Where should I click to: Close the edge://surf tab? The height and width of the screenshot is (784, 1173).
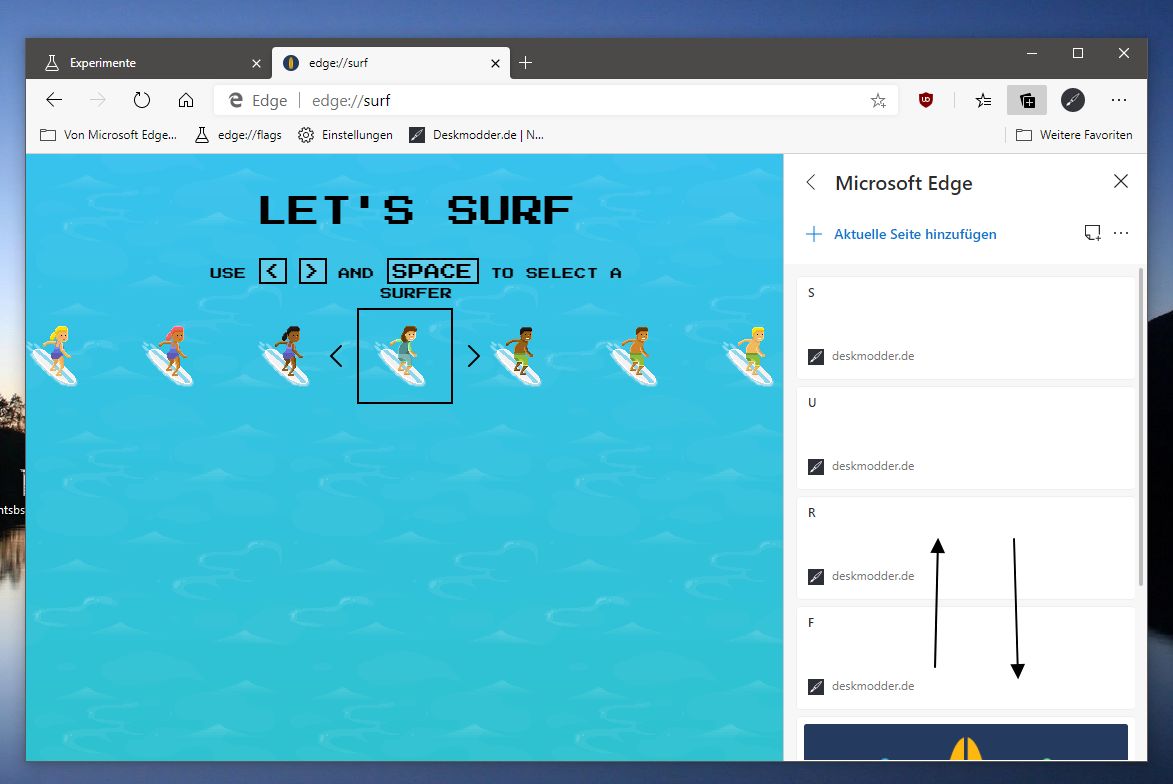[x=495, y=64]
